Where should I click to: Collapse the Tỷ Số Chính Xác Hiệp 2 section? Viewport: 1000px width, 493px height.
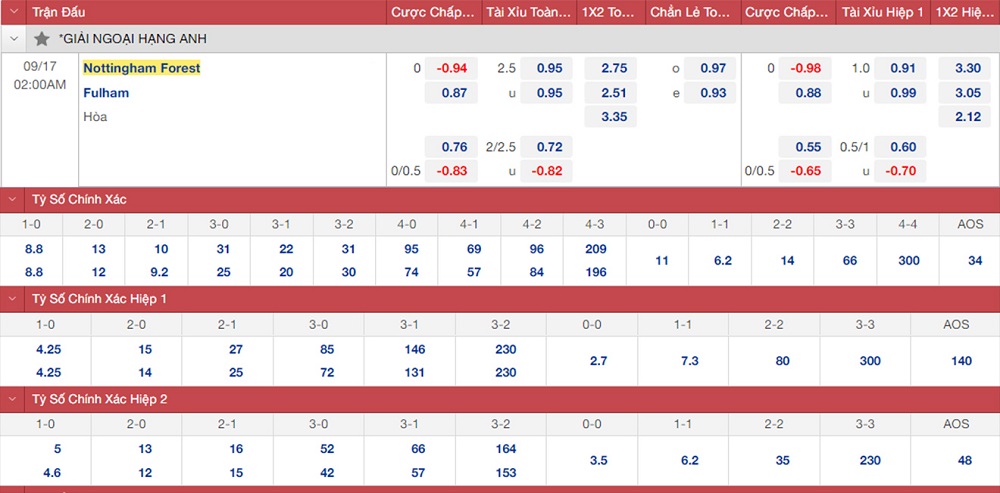13,399
